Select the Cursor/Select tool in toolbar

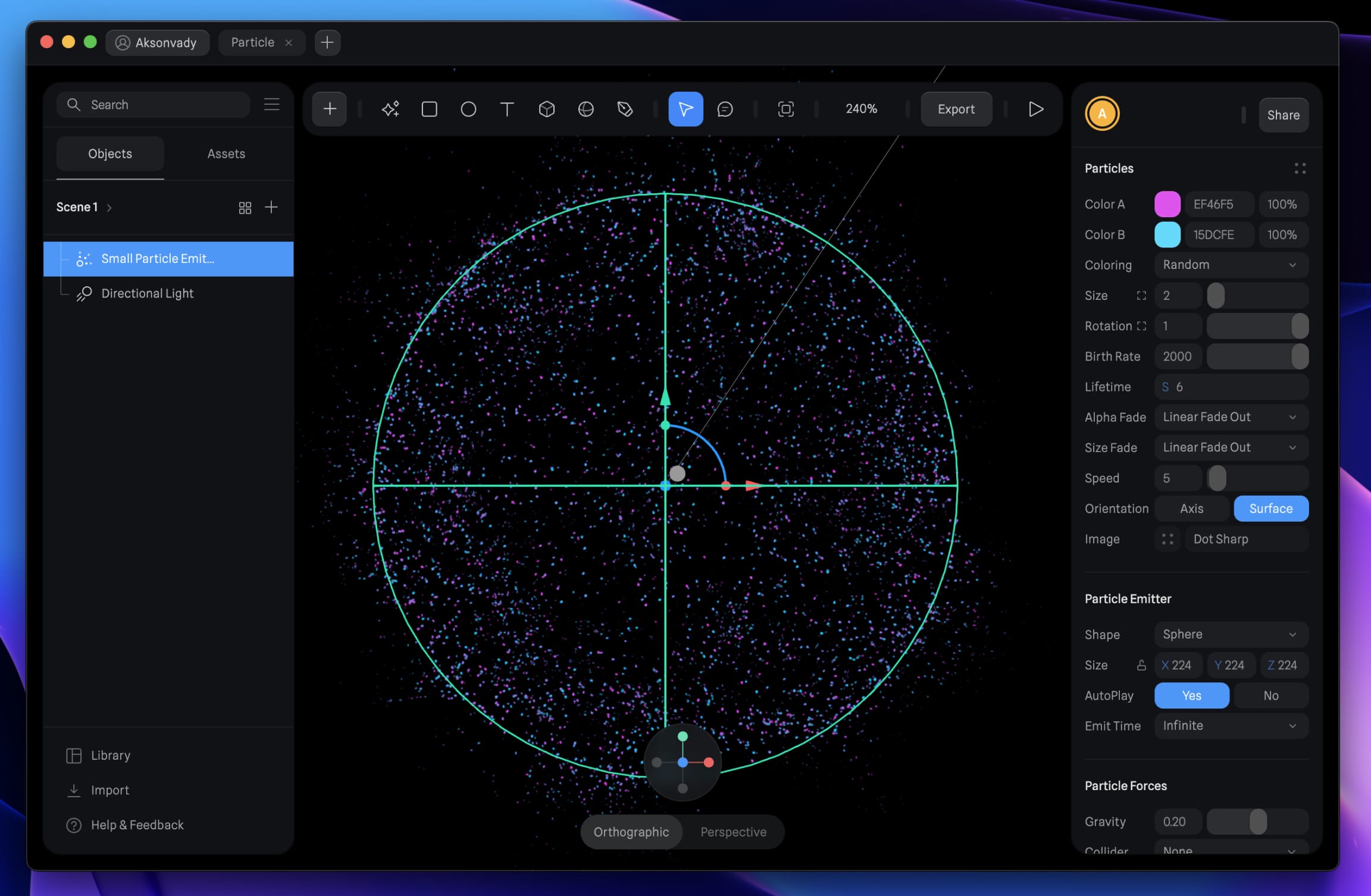[685, 109]
